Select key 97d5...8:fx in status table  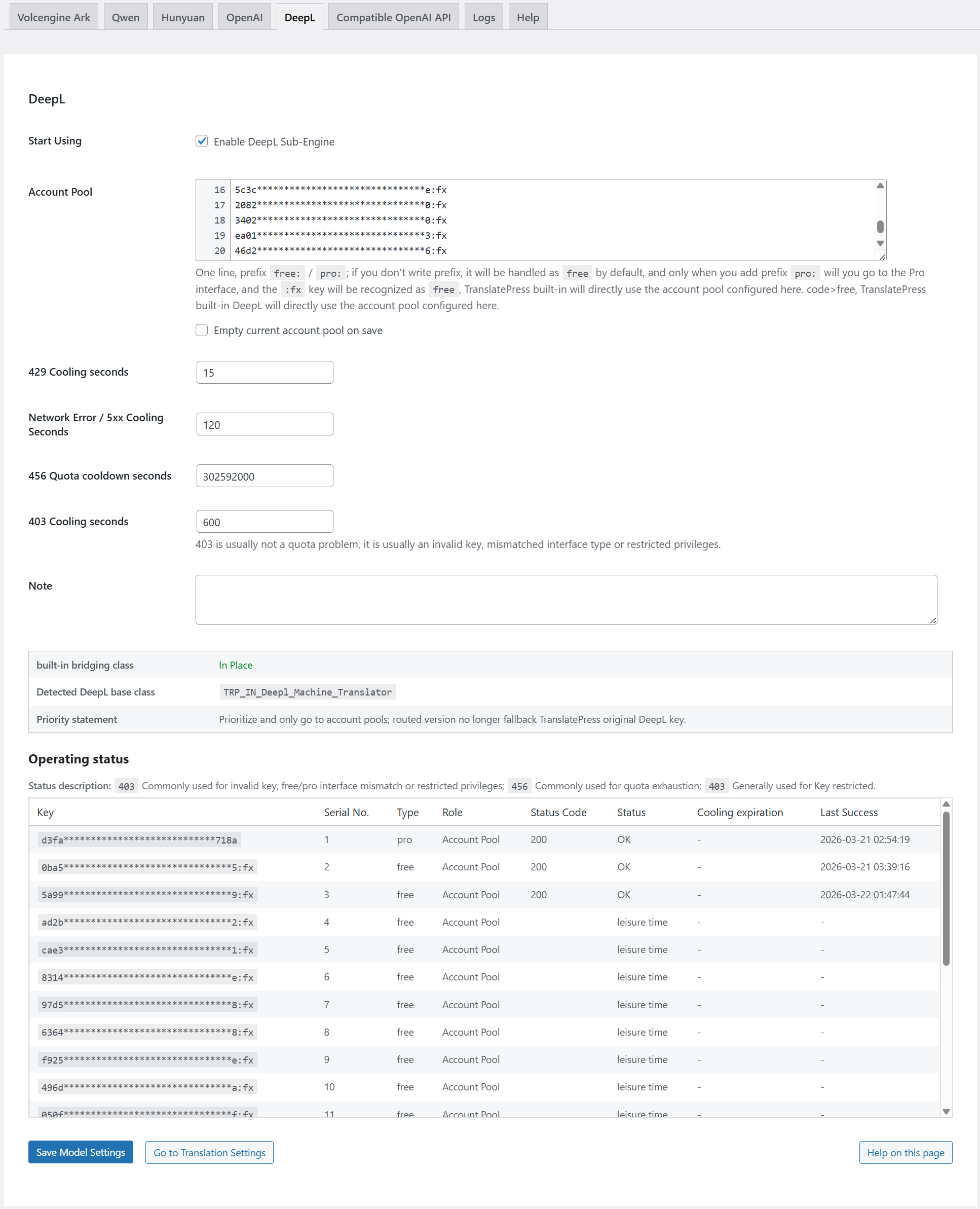(x=147, y=1005)
